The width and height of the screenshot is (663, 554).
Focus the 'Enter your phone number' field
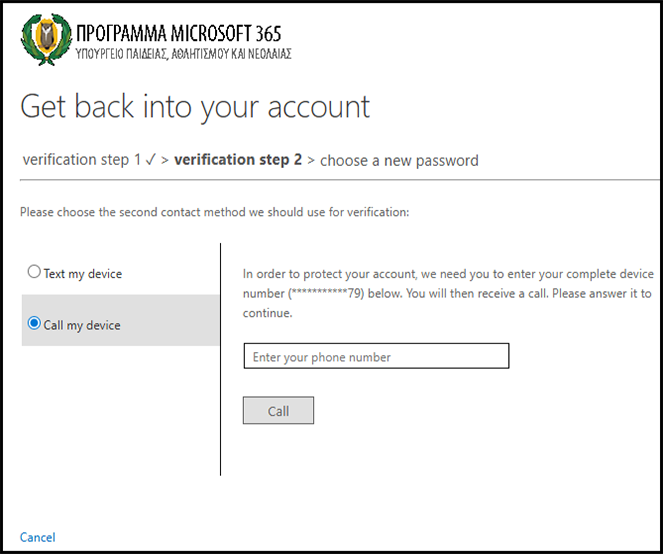(376, 357)
